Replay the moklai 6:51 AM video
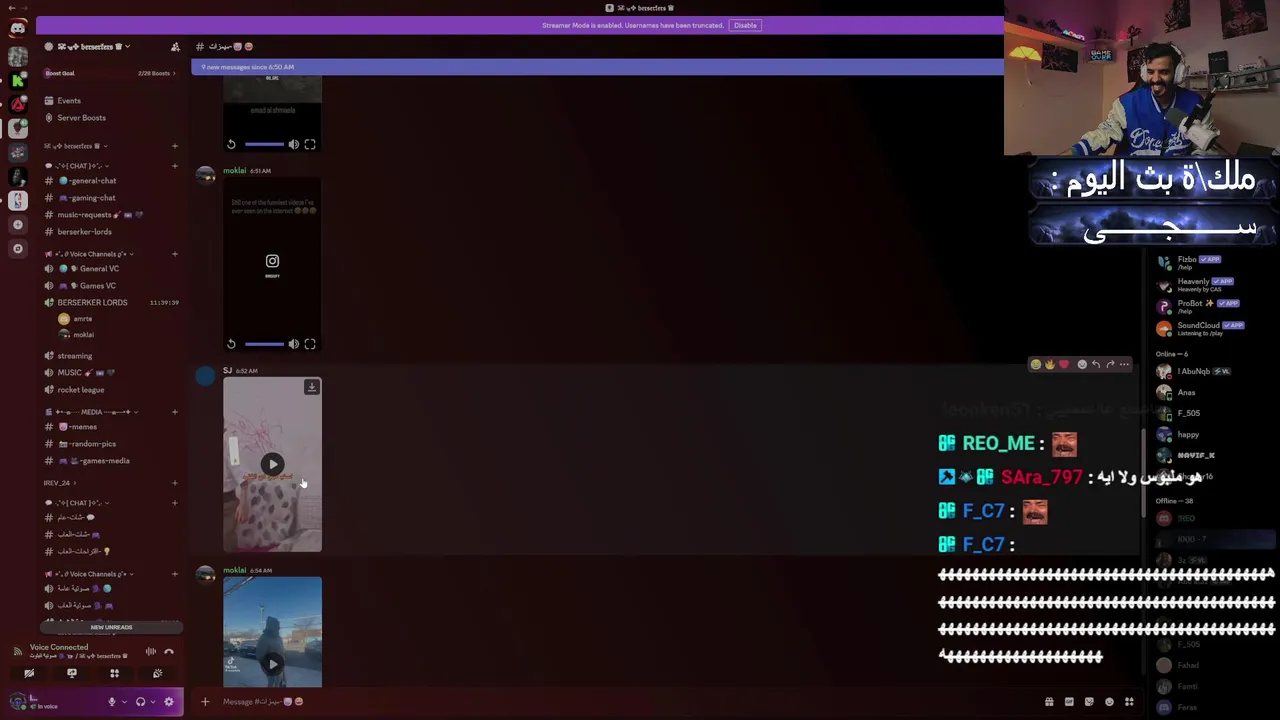 (x=231, y=344)
